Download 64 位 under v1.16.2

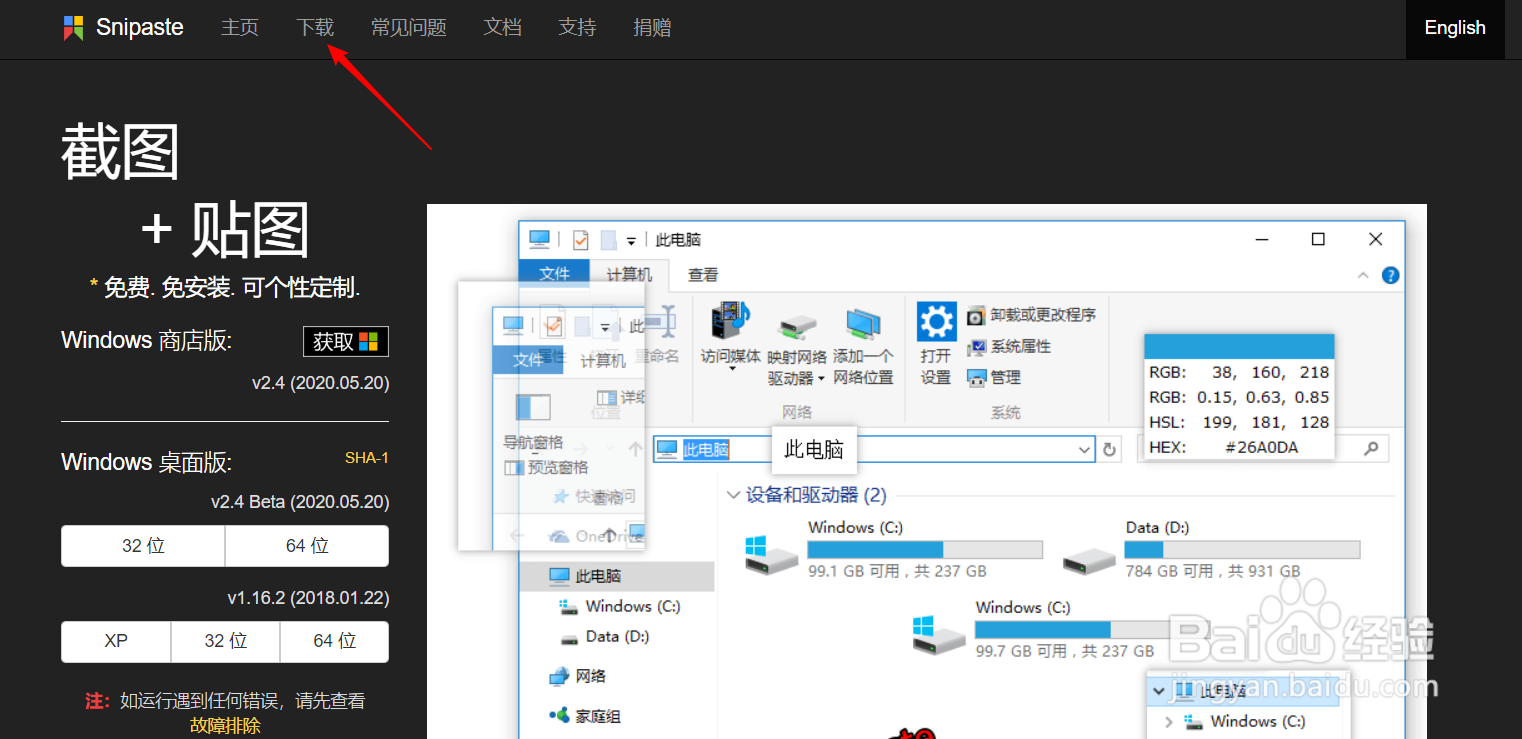334,641
